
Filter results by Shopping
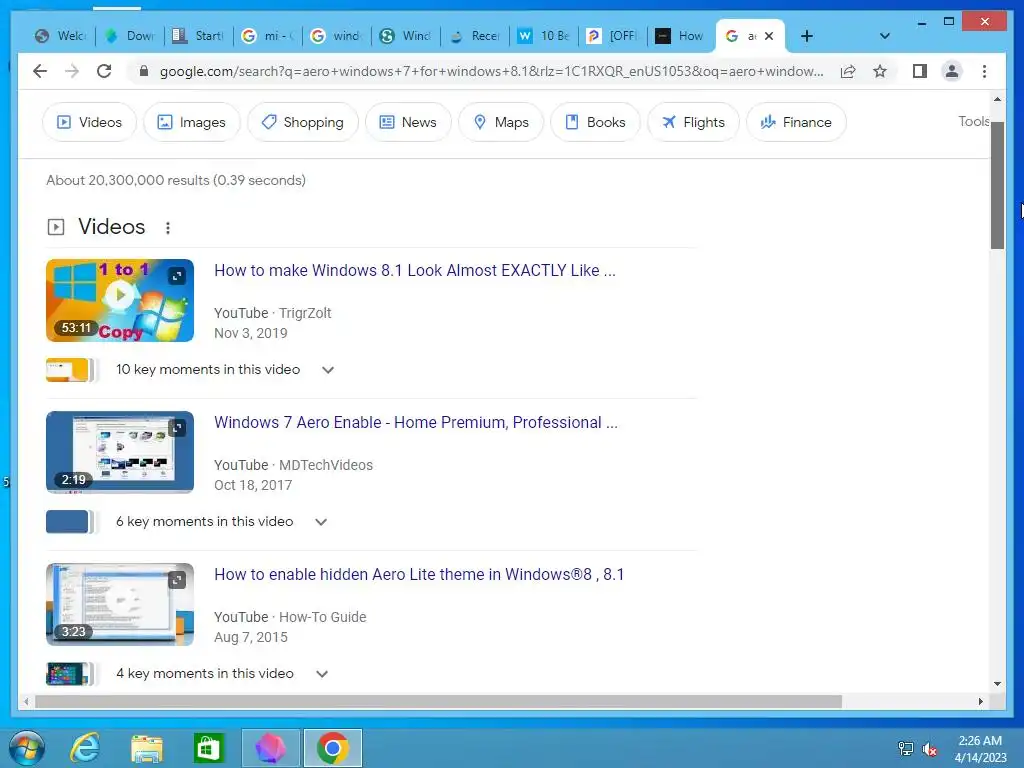tap(302, 122)
